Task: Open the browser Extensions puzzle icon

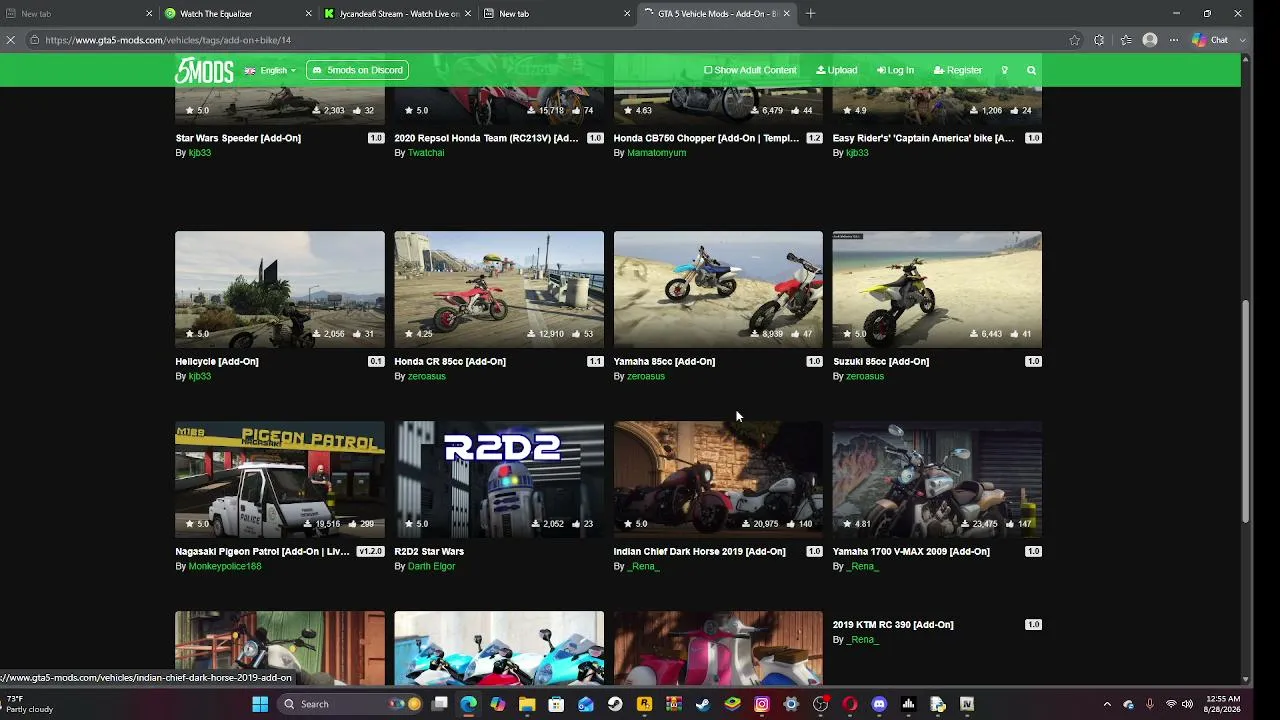Action: pos(1099,40)
